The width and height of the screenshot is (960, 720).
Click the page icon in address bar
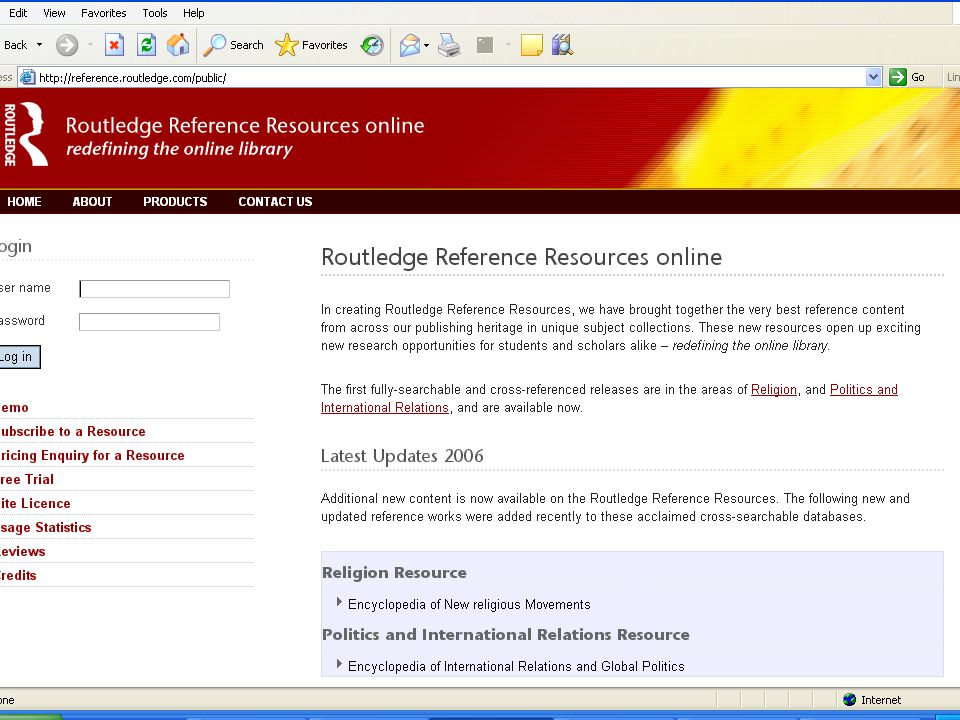click(28, 77)
